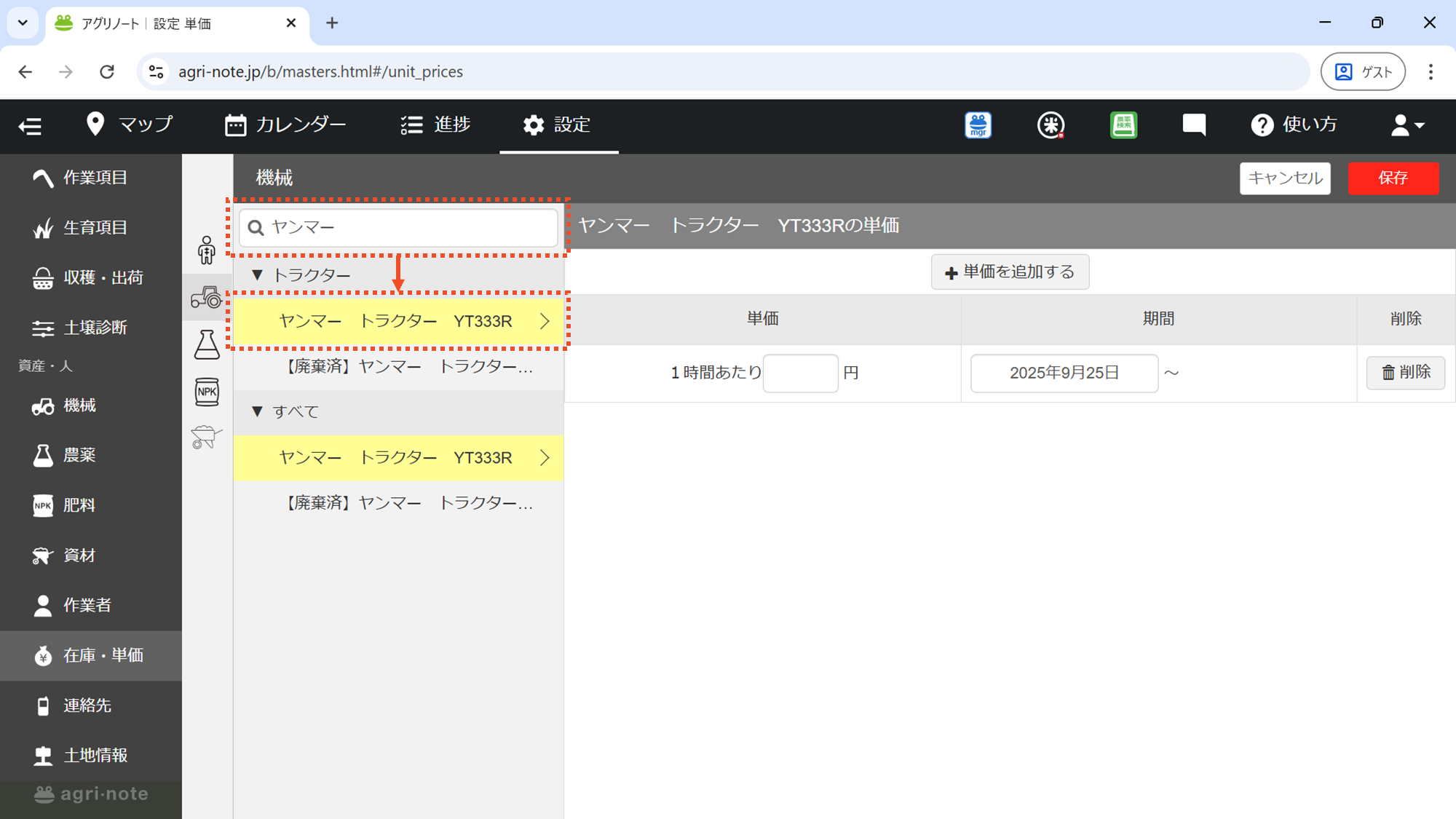Viewport: 1456px width, 819px height.
Task: Go to 肥料 in sidebar
Action: click(x=91, y=505)
